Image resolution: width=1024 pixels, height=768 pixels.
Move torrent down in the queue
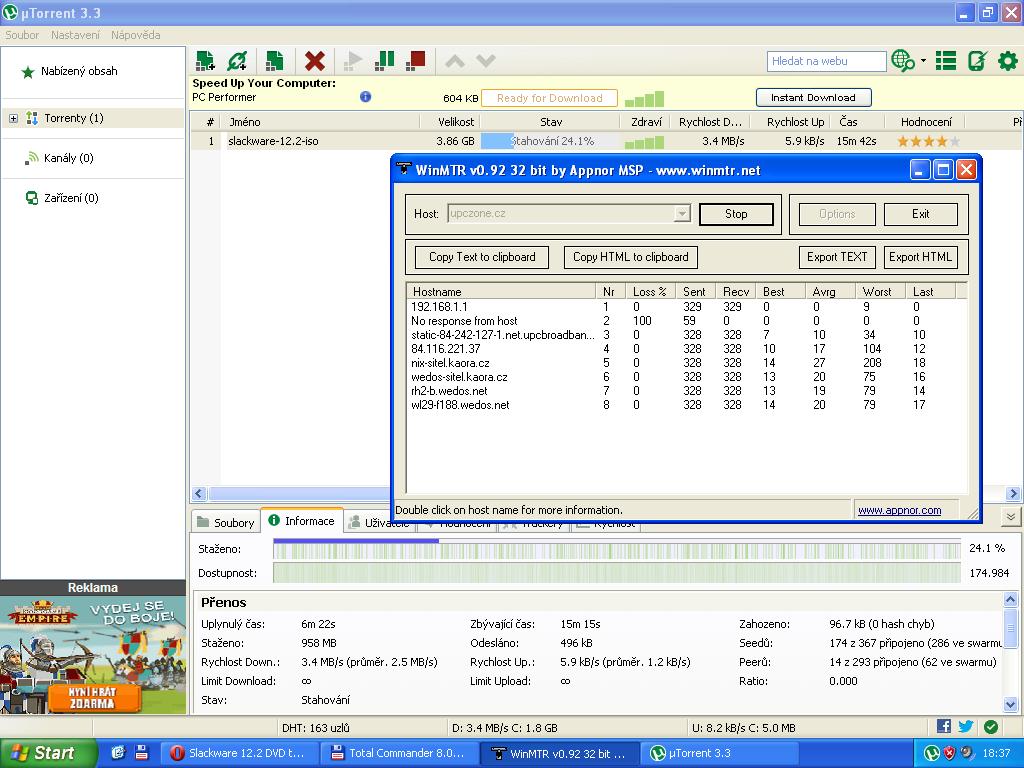click(x=486, y=61)
